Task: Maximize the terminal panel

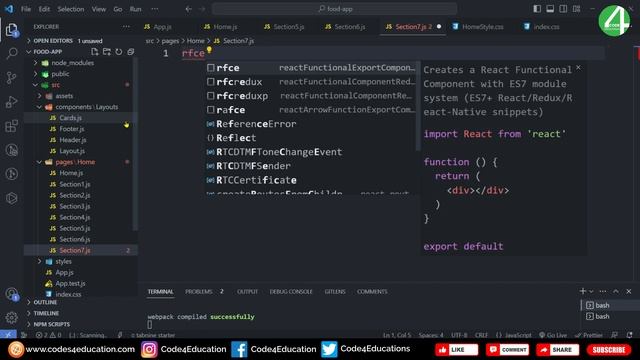Action: pos(616,291)
